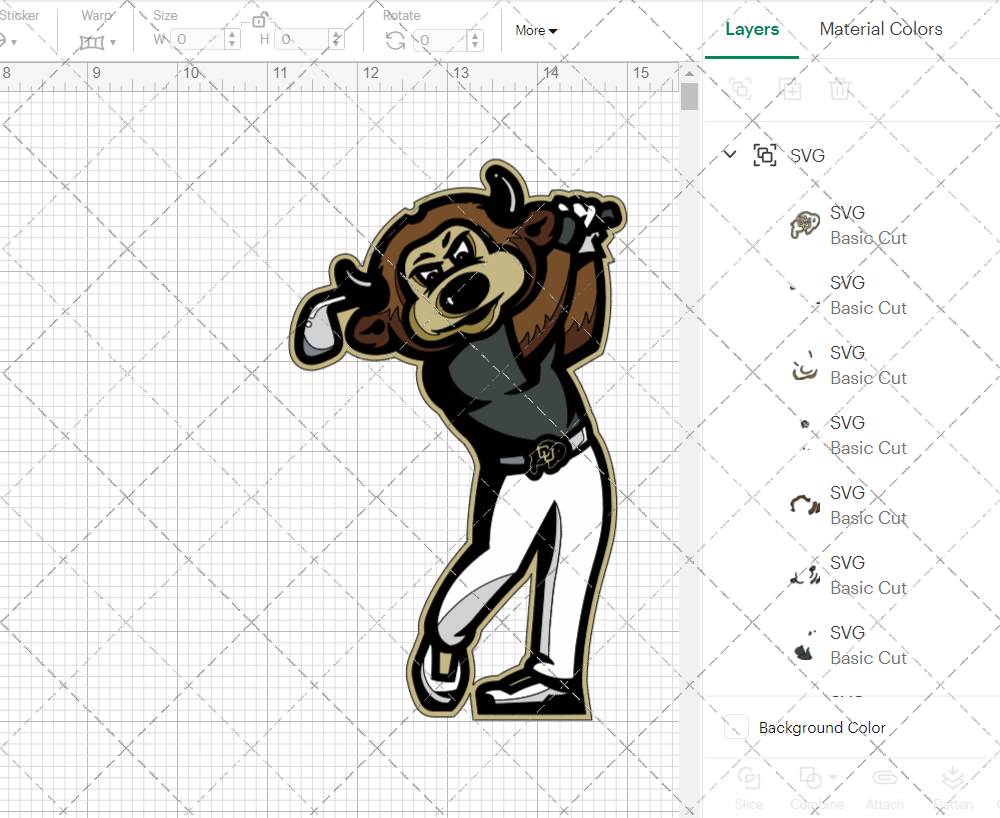Click the canvas scrollbar up arrow
Screen dimensions: 1000x818
point(689,73)
